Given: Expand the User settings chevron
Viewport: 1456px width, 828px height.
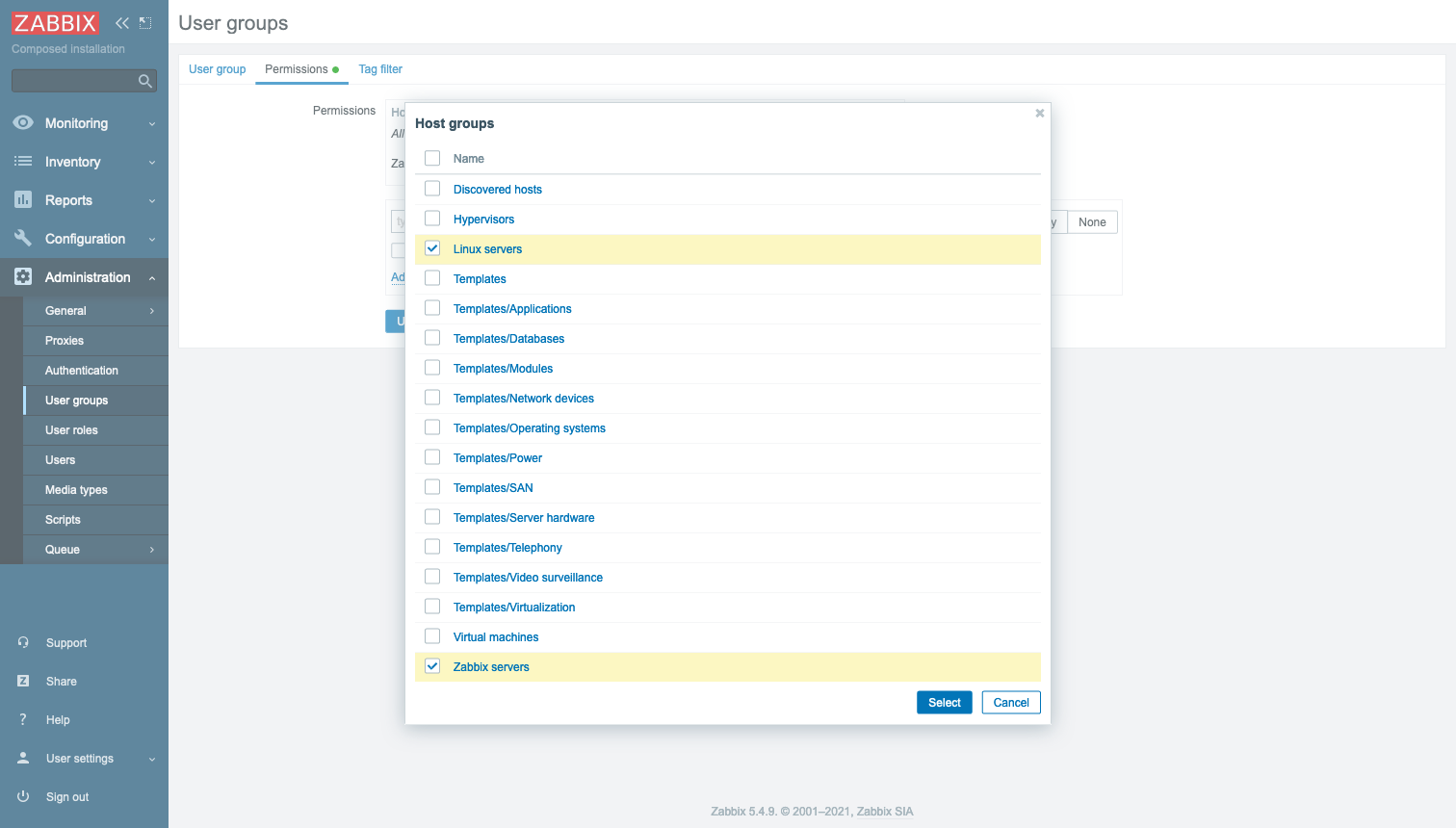Looking at the screenshot, I should (x=152, y=760).
